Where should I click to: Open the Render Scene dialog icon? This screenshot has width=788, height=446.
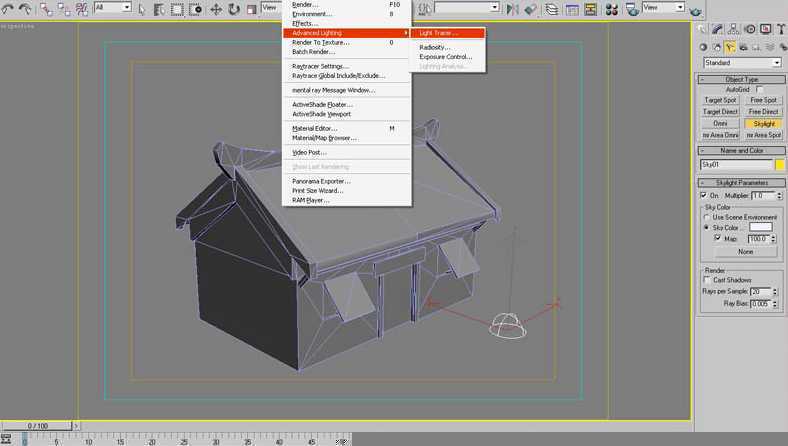632,9
